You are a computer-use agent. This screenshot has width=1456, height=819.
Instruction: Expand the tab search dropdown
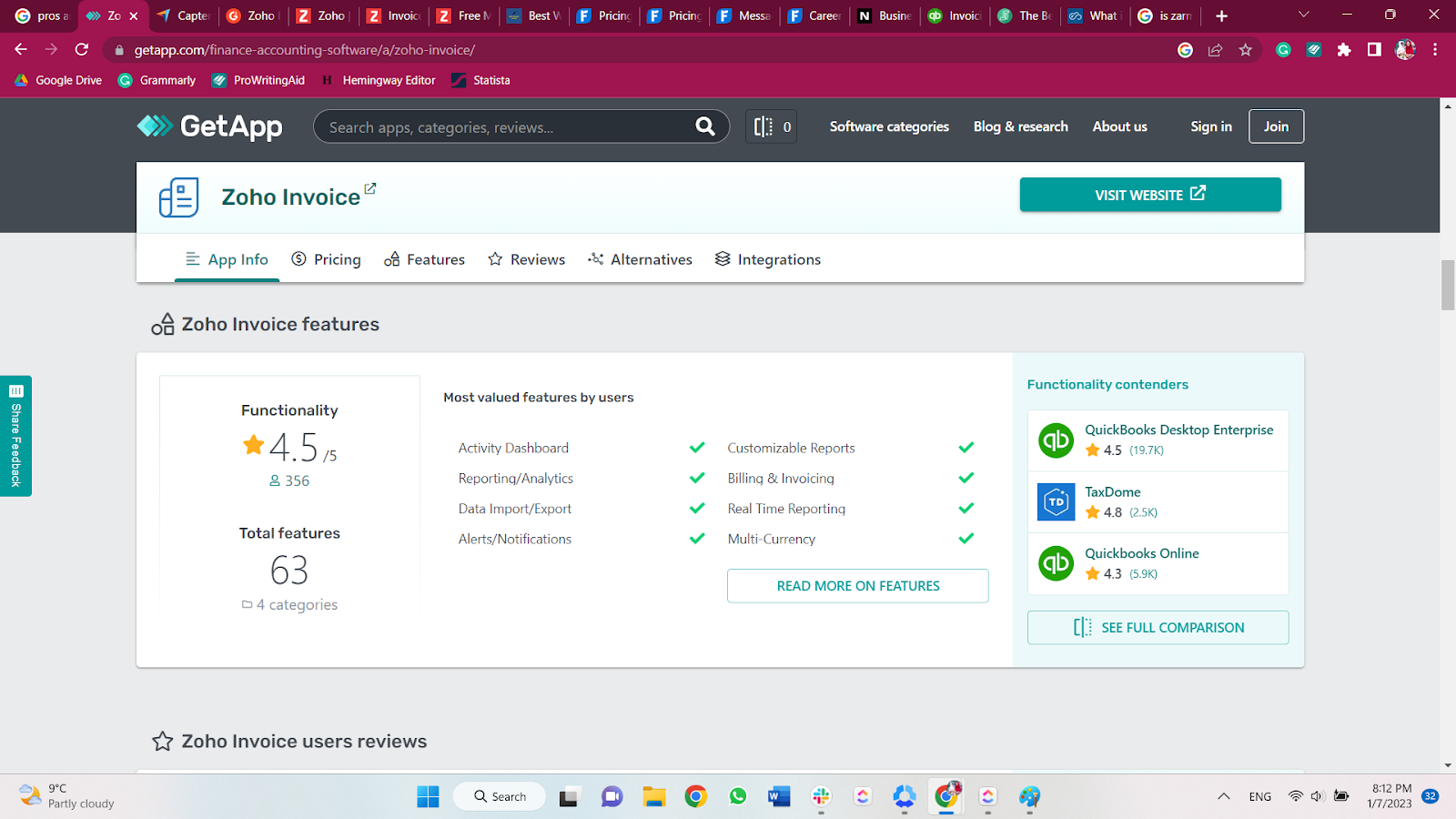(1303, 15)
